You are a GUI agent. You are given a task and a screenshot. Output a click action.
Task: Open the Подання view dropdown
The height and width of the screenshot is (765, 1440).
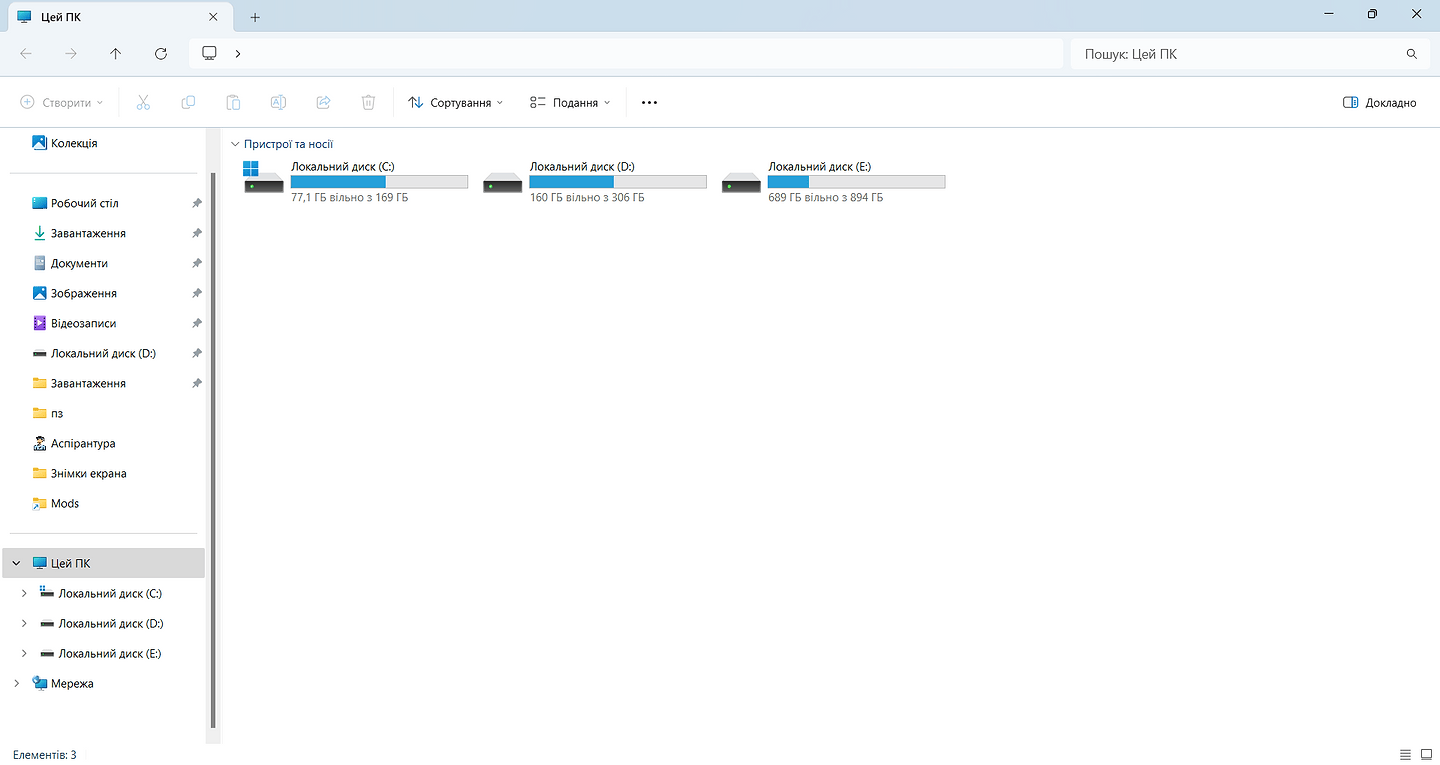tap(570, 102)
